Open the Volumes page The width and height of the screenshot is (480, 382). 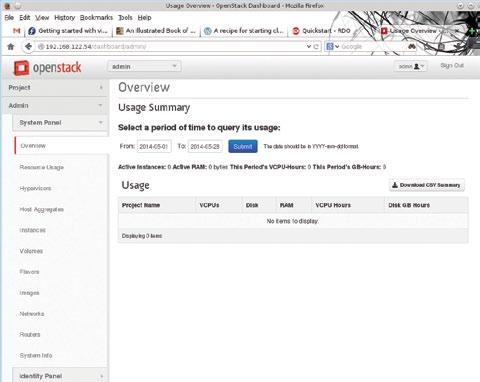tap(31, 251)
